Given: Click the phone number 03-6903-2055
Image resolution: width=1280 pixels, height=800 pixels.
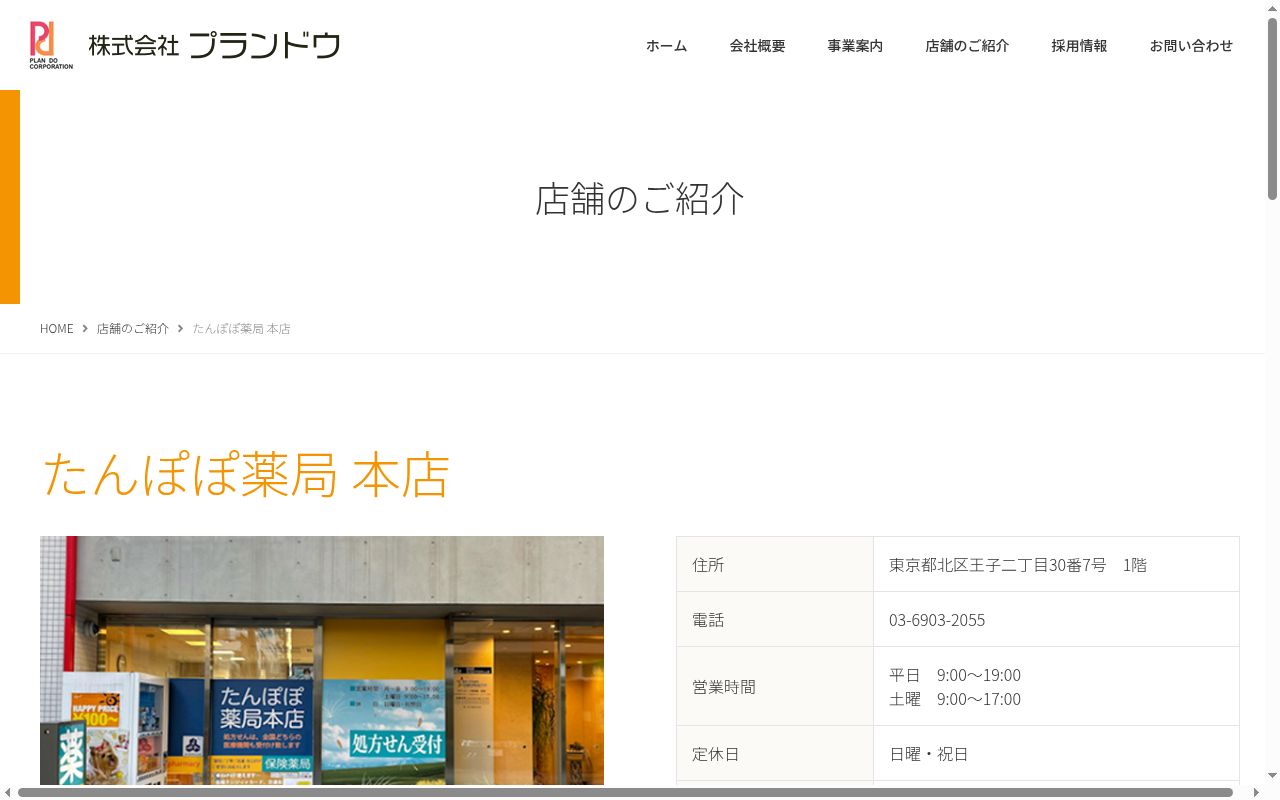Looking at the screenshot, I should [x=937, y=620].
